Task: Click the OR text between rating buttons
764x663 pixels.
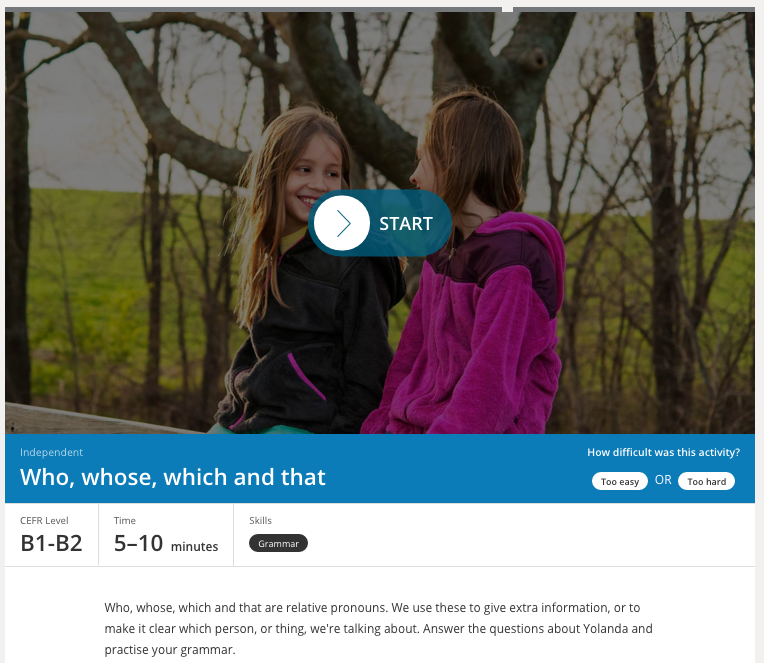Action: 663,480
